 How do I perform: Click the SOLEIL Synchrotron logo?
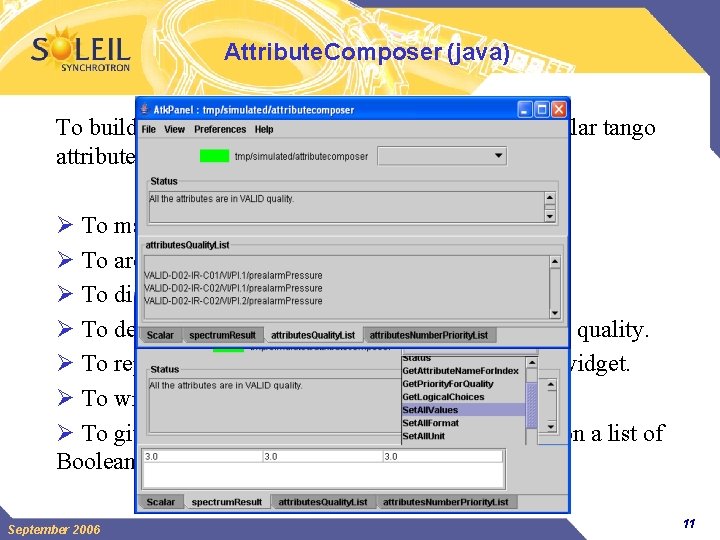(81, 50)
